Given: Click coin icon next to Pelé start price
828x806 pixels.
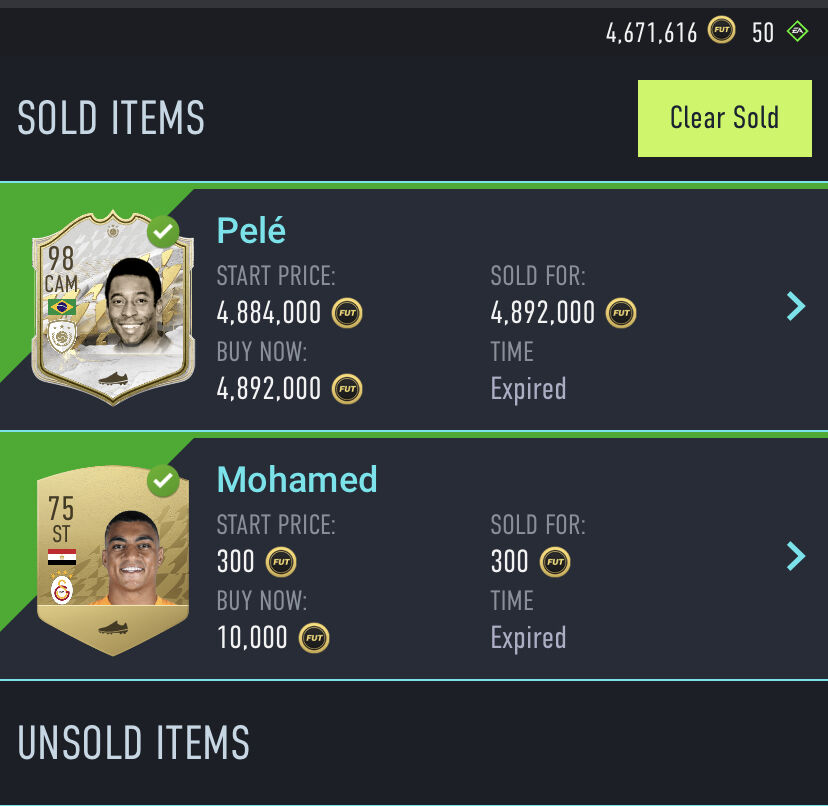Looking at the screenshot, I should pos(347,313).
